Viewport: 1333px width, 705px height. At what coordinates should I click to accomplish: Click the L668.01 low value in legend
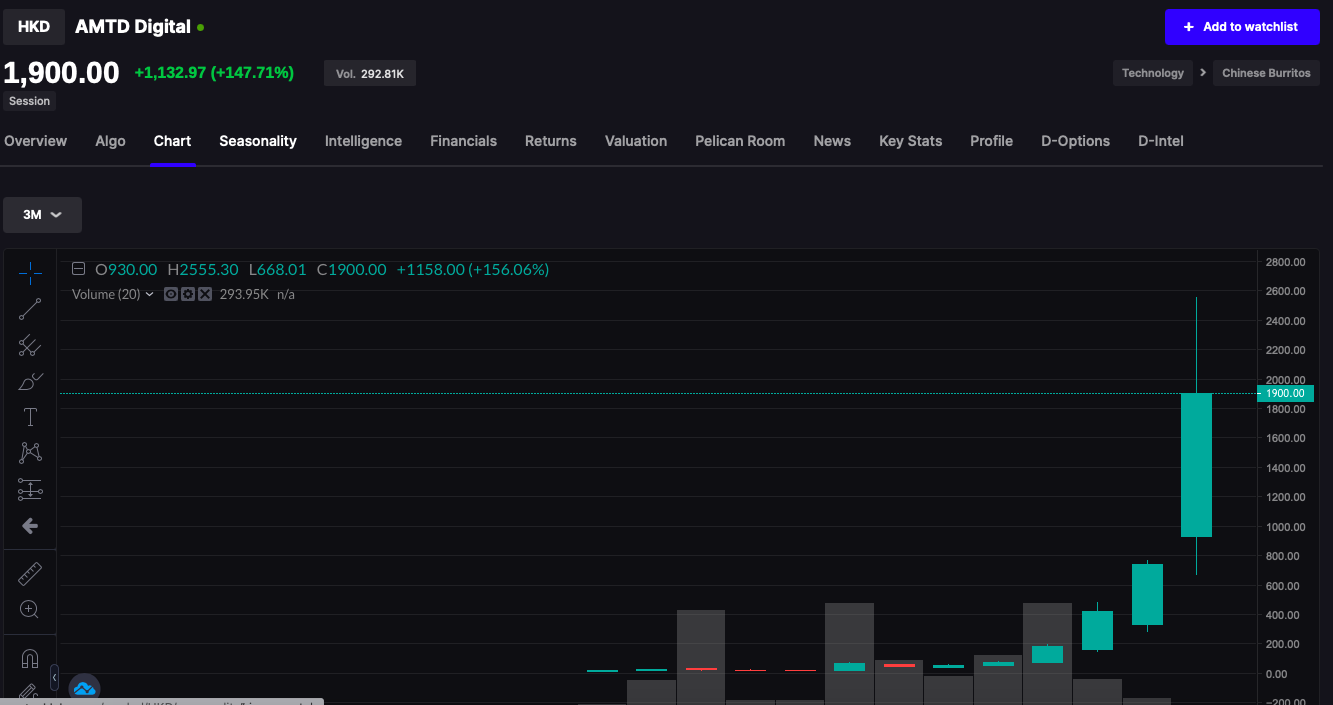coord(278,269)
